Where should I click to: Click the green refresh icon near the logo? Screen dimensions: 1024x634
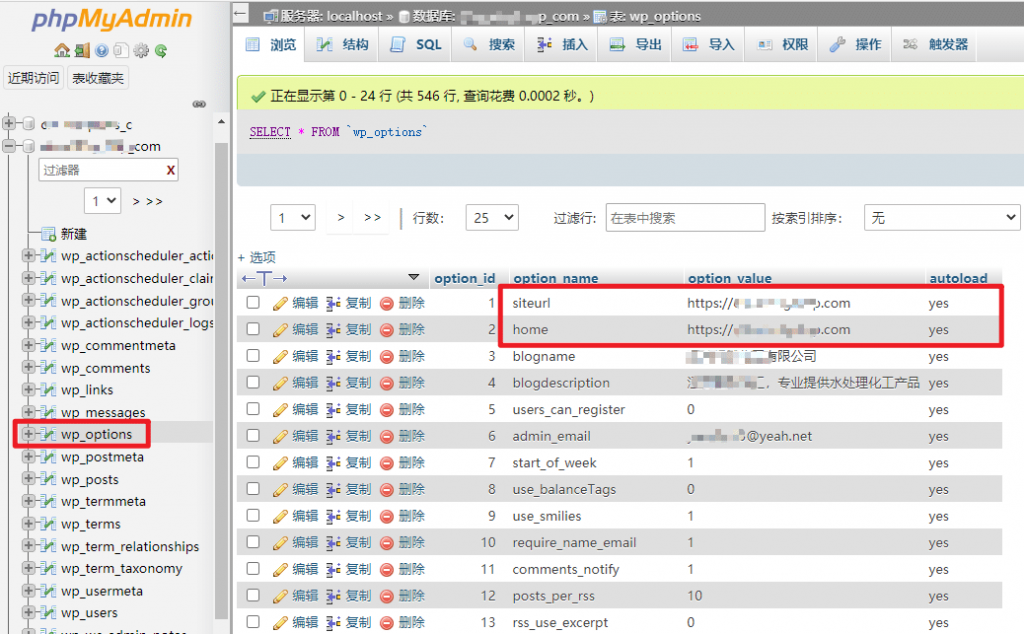click(x=161, y=50)
